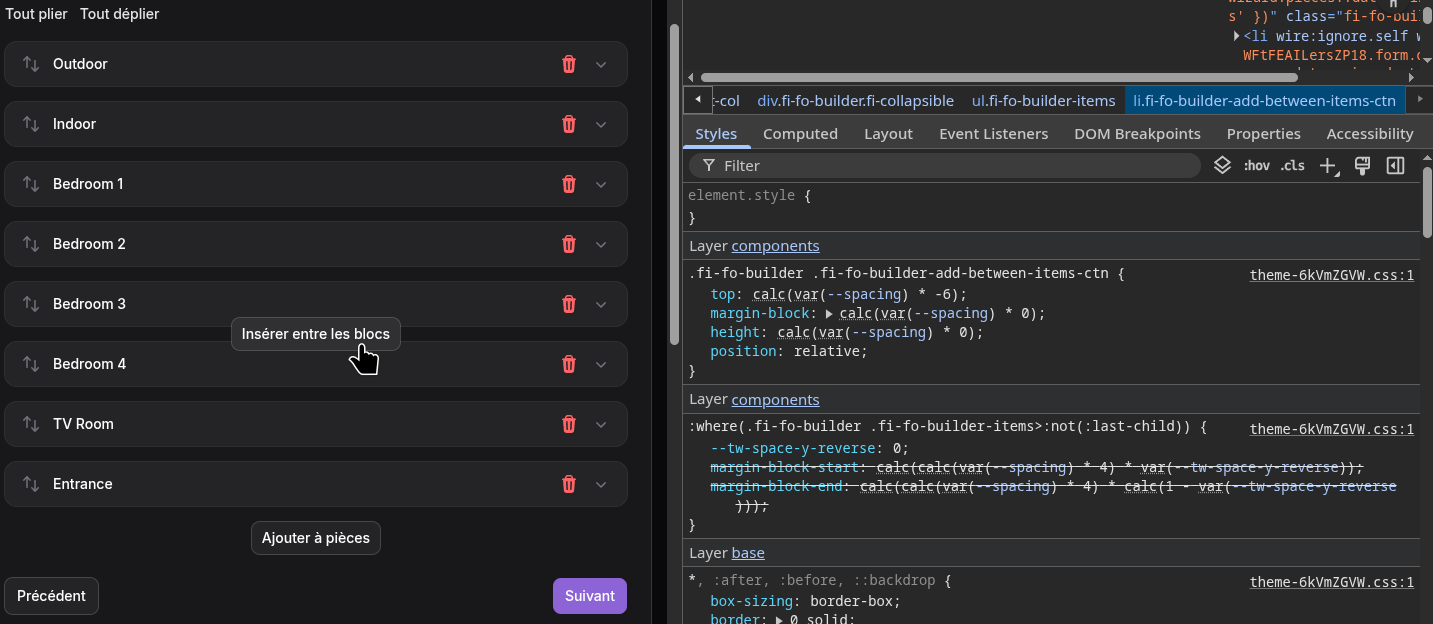
Task: Expand the margin-block shorthand triangle
Action: (x=829, y=313)
